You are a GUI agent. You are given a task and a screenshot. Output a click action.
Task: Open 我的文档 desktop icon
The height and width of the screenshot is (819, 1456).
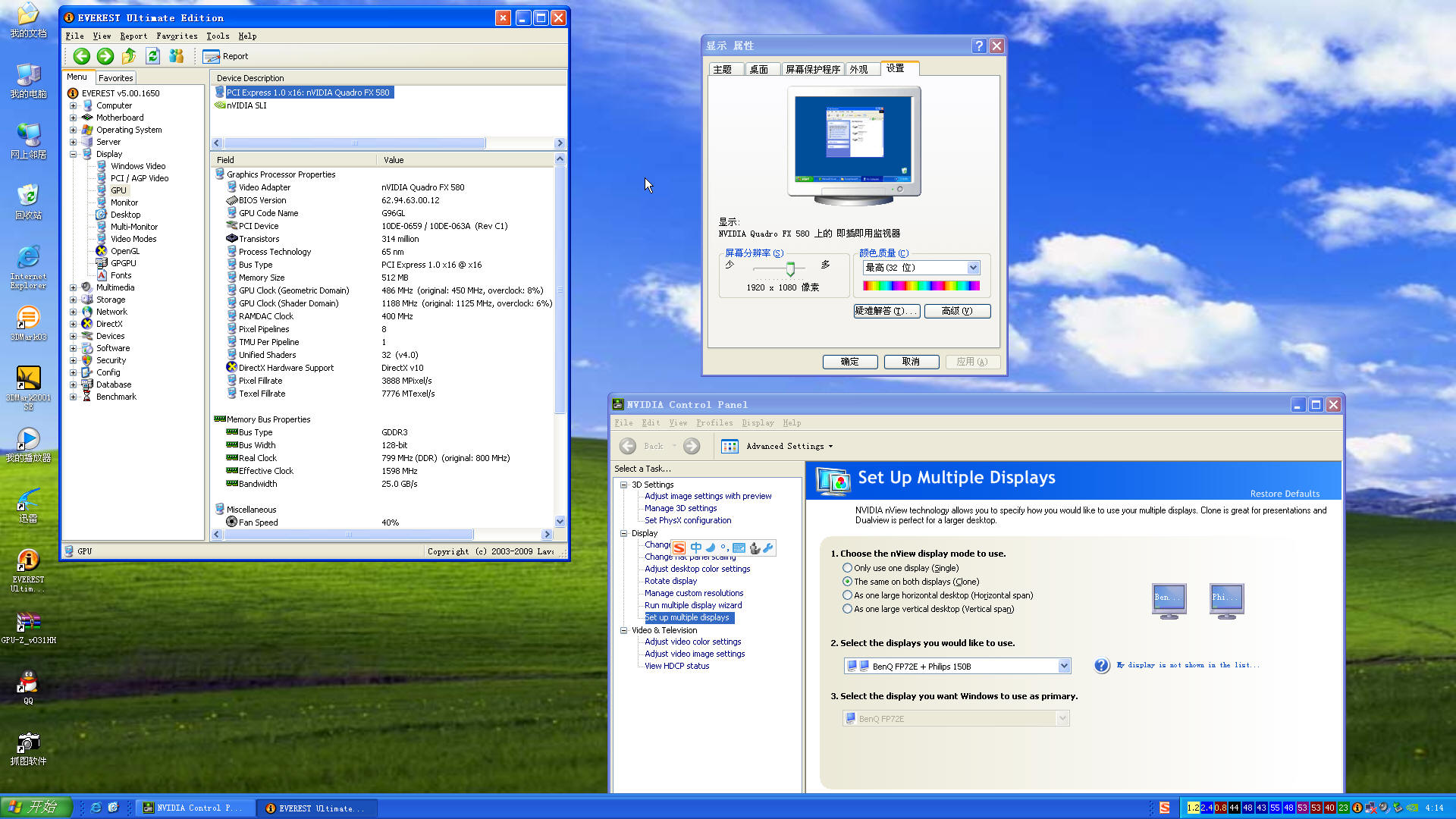point(28,20)
